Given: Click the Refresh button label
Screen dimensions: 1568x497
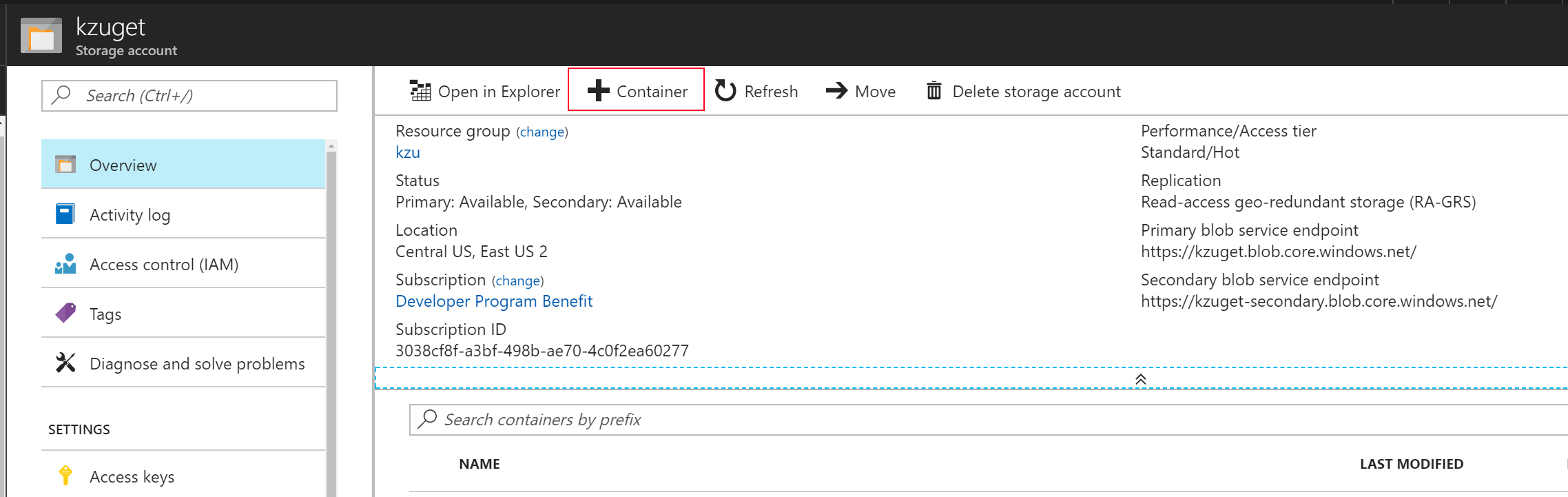Looking at the screenshot, I should (x=771, y=91).
